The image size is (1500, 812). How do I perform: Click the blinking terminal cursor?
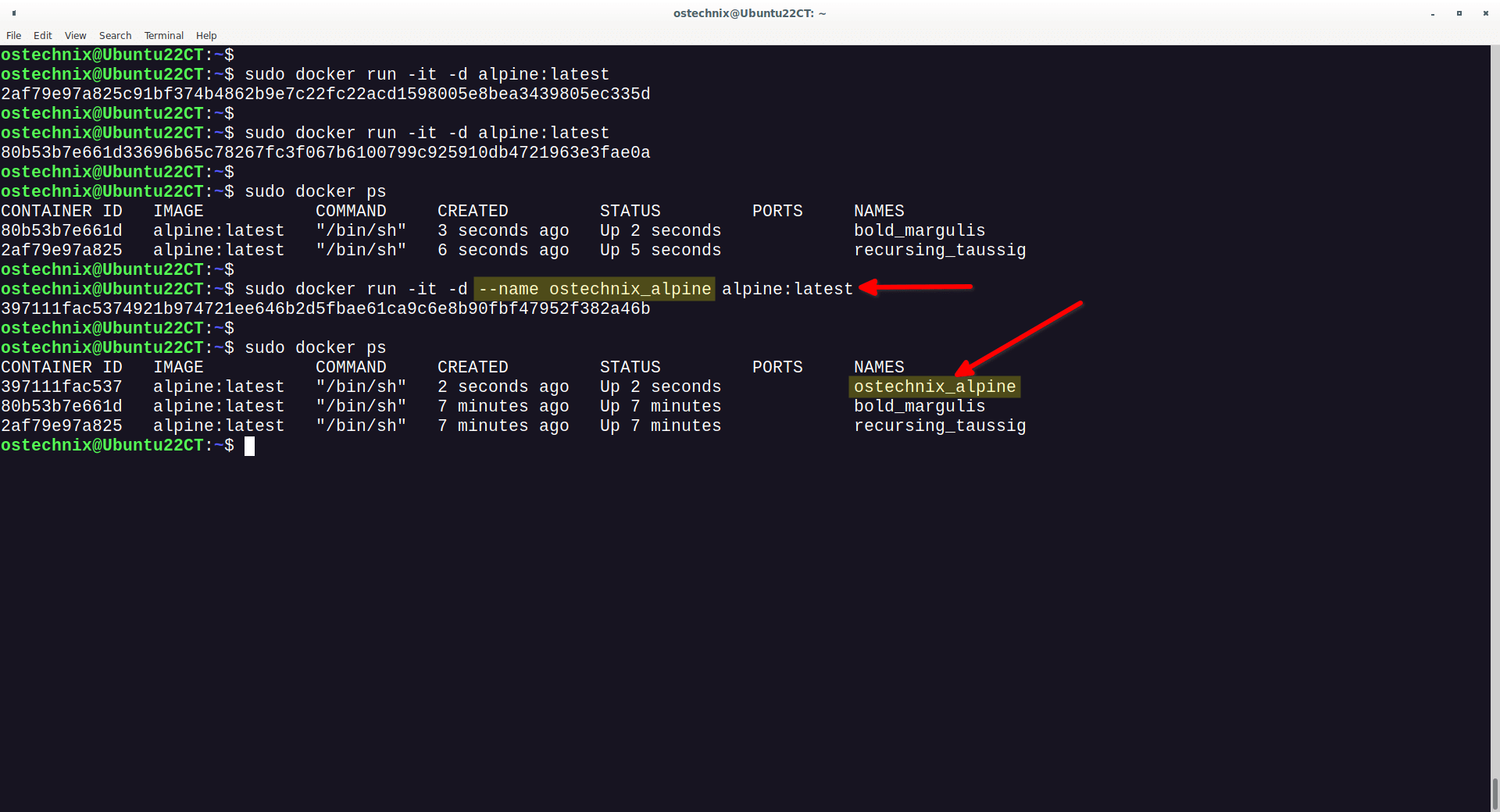click(x=250, y=446)
